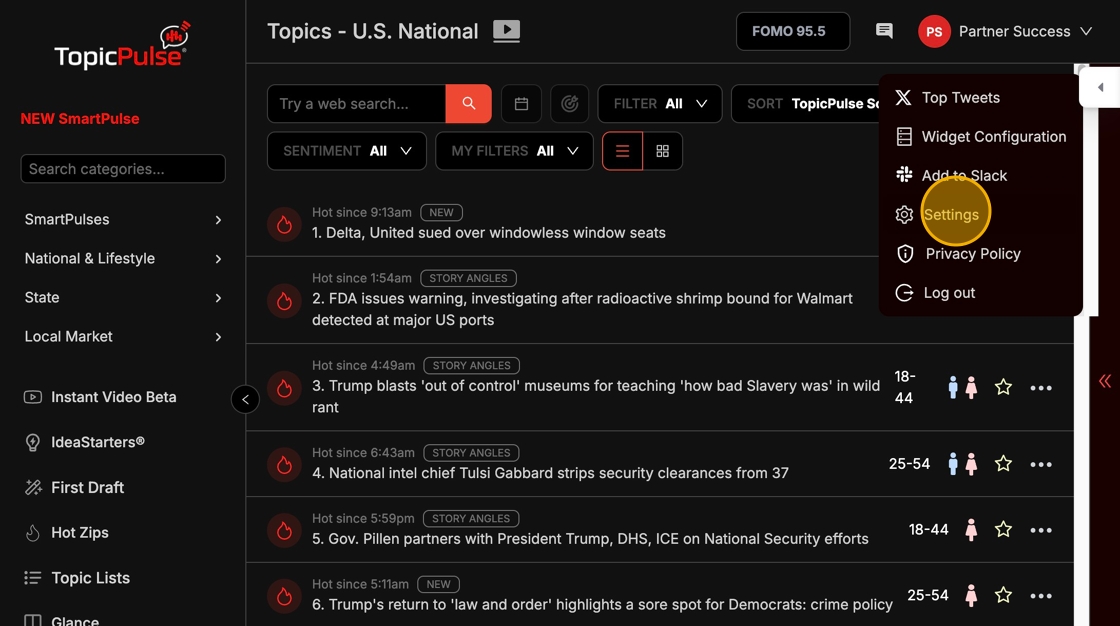Viewport: 1120px width, 626px height.
Task: Open more options for Tulsi Gabbard story
Action: point(1041,464)
